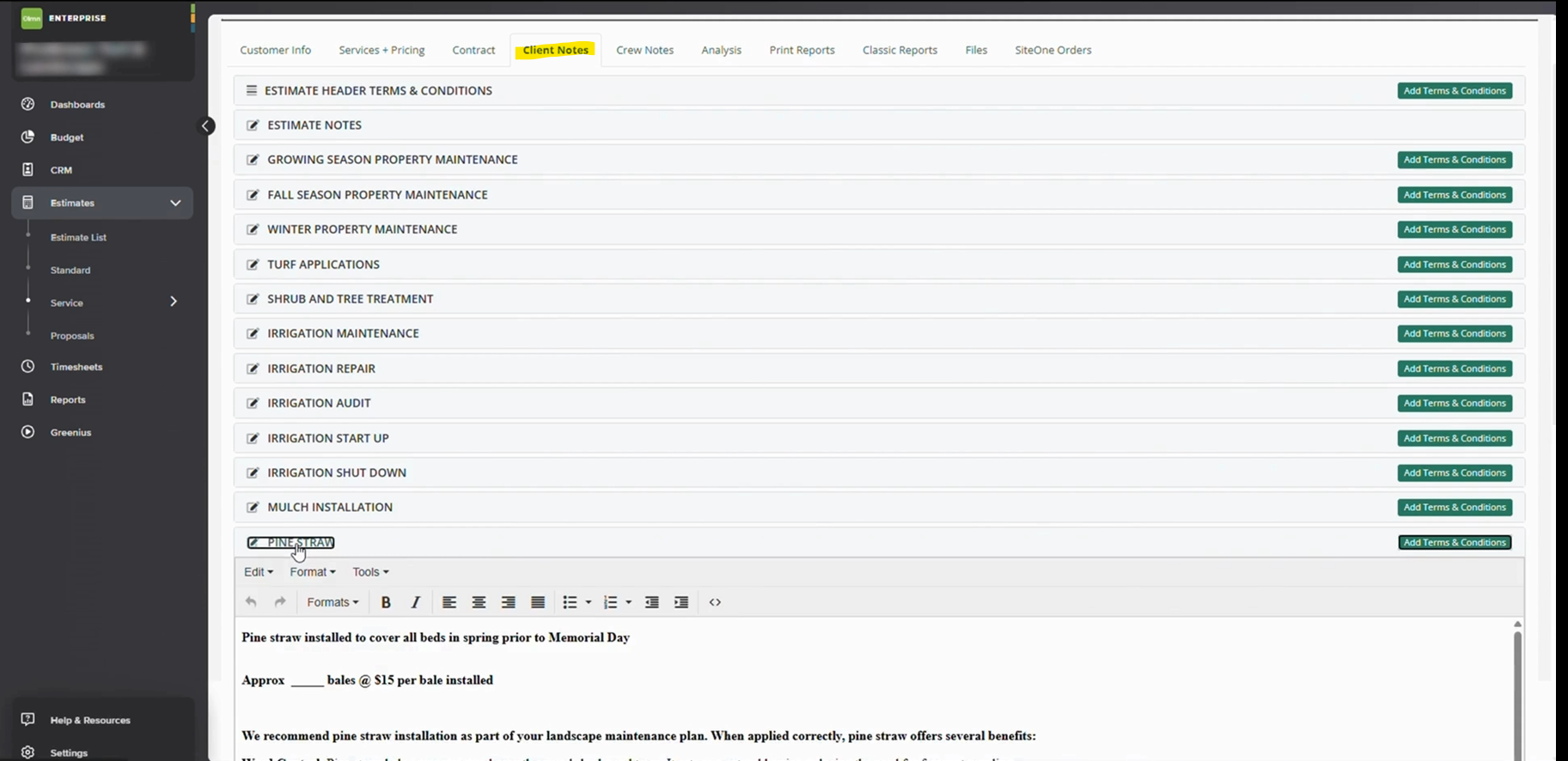Click into the Pine Straw text editor body
The width and height of the screenshot is (1568, 761).
[873, 689]
